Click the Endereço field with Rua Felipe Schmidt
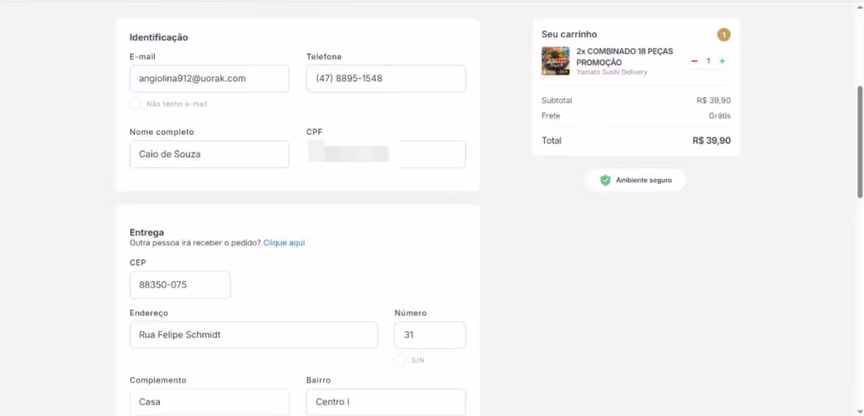864x416 pixels. coord(253,335)
